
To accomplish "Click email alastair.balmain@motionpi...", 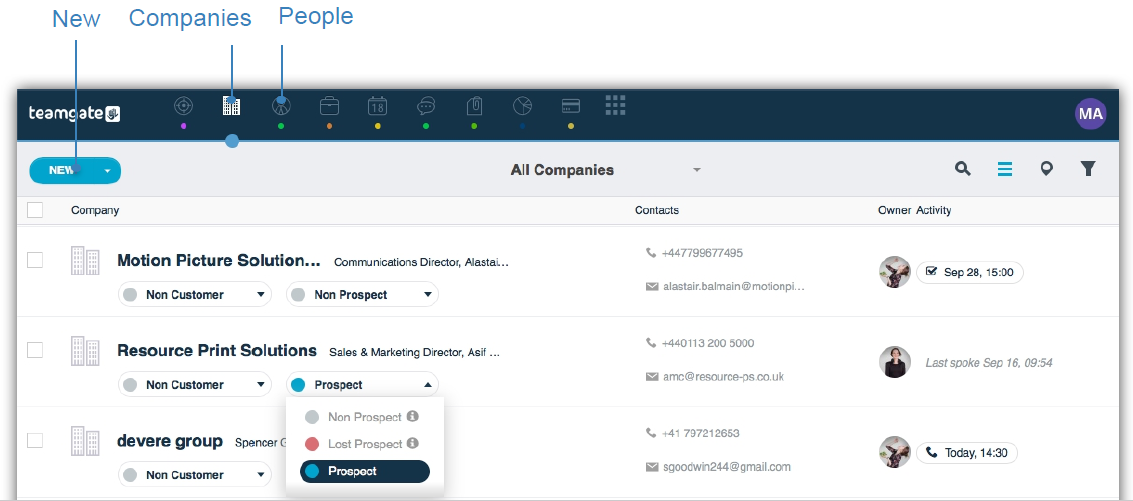I will click(x=733, y=286).
